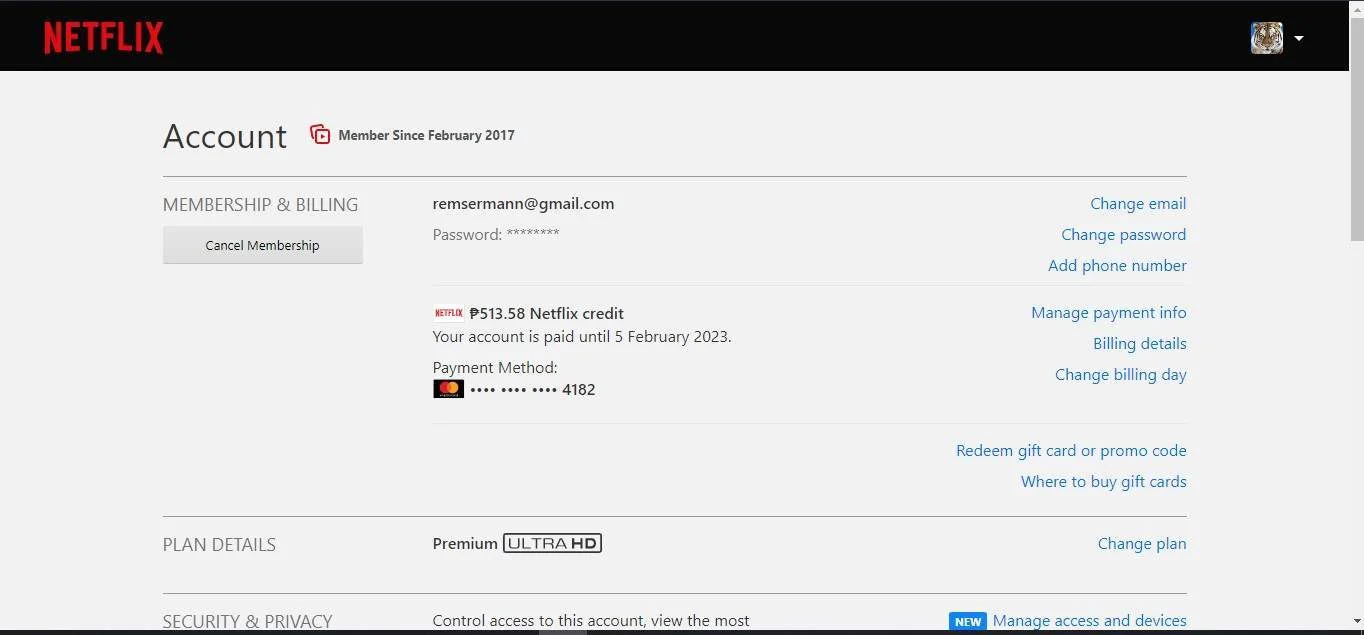Add a phone number

pos(1117,266)
